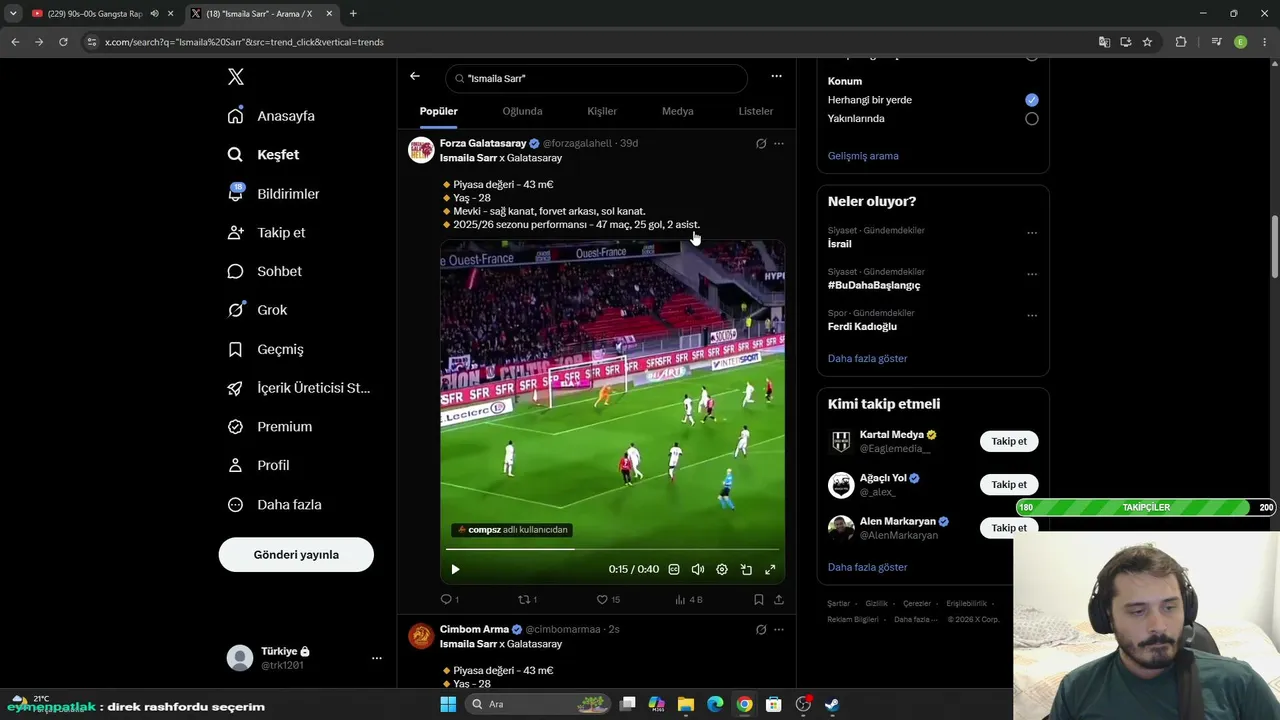This screenshot has width=1280, height=720.
Task: Bookmark the Forza Galatasaray post
Action: (759, 600)
